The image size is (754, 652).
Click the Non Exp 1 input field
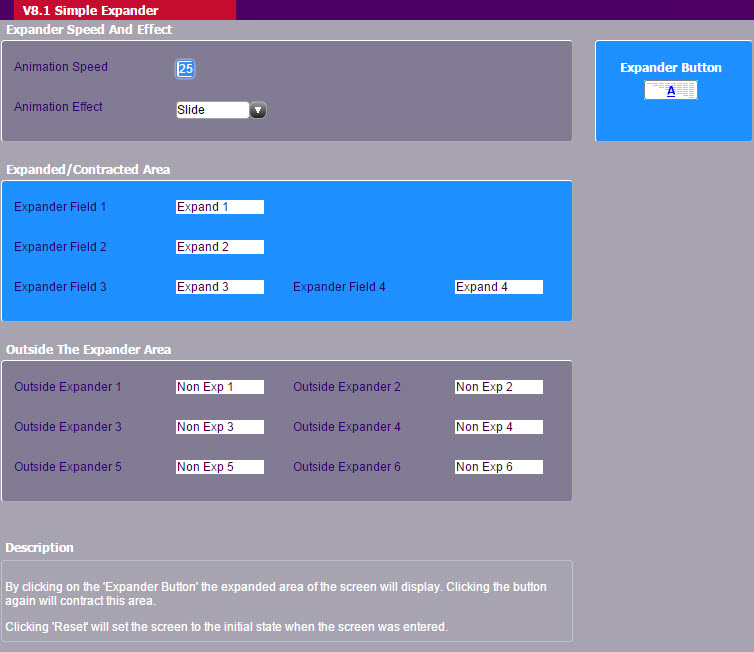point(220,387)
